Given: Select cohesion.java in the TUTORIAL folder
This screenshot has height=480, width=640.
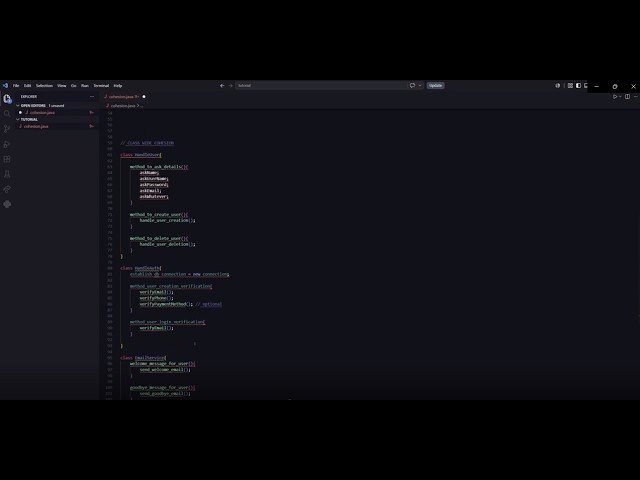Looking at the screenshot, I should [36, 127].
